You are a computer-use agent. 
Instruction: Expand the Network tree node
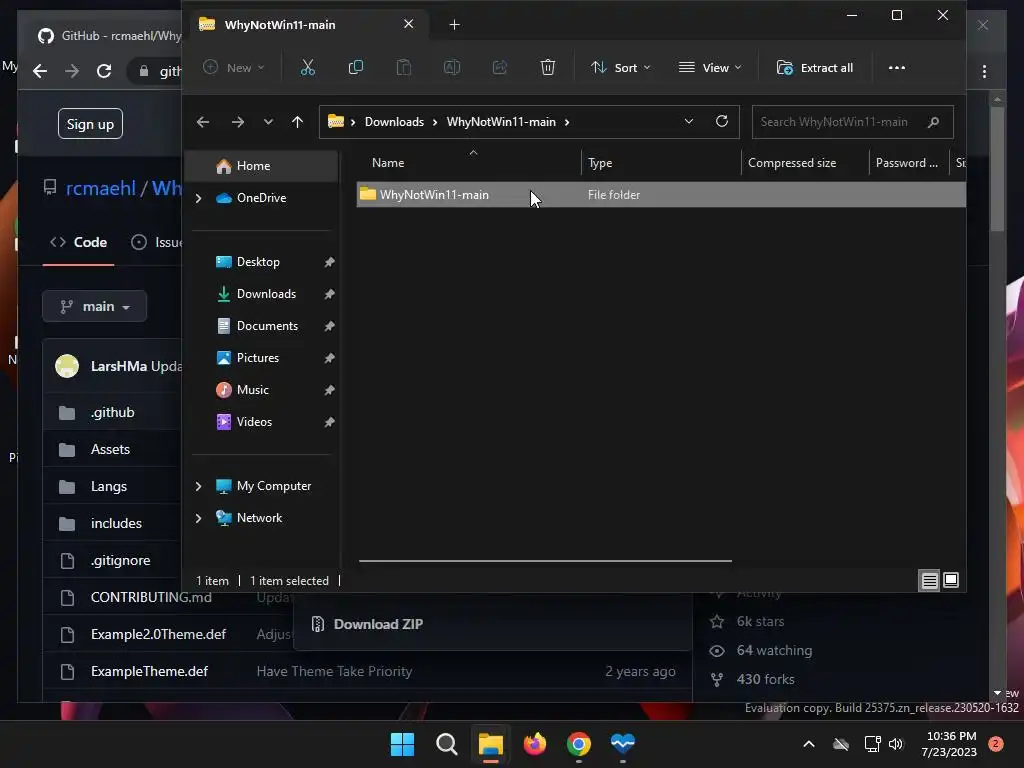click(x=199, y=518)
